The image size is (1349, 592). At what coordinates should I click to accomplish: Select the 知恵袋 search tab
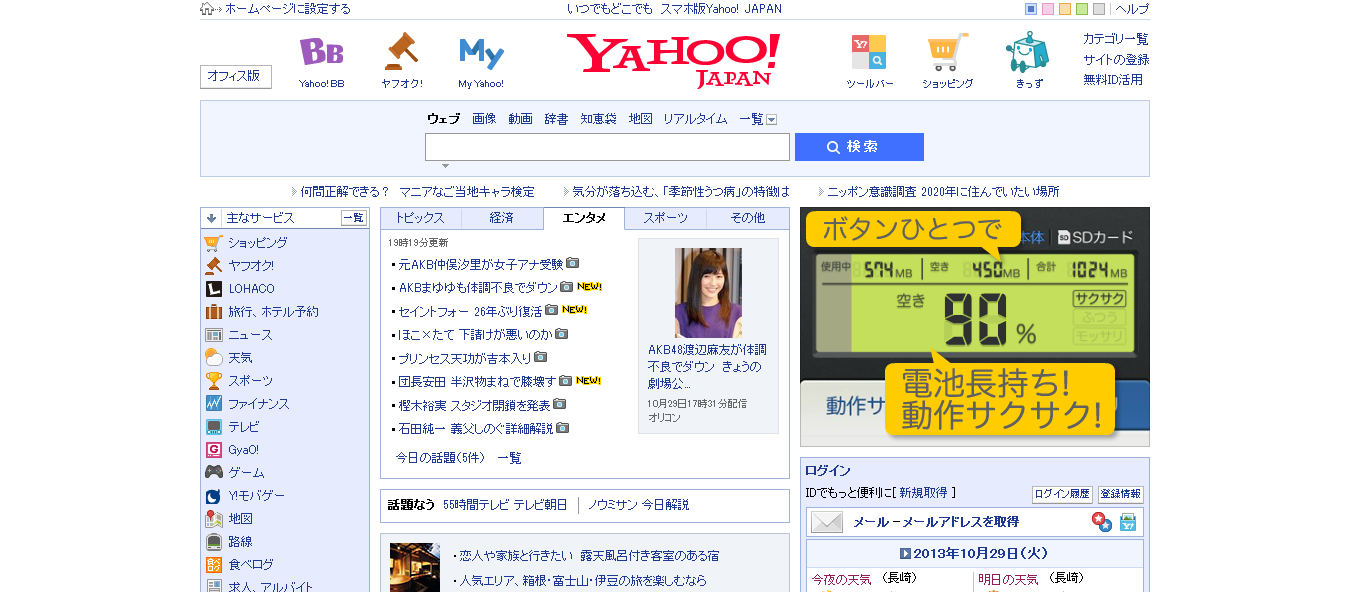[x=598, y=119]
